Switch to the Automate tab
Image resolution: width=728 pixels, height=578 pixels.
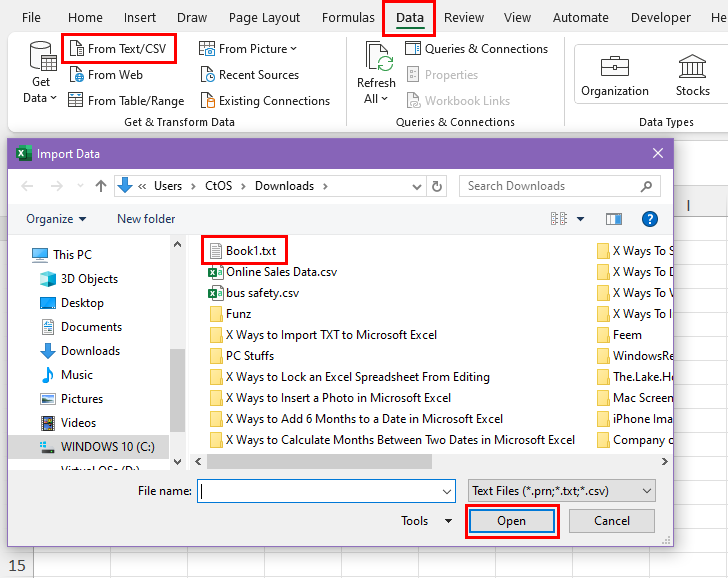click(x=580, y=18)
